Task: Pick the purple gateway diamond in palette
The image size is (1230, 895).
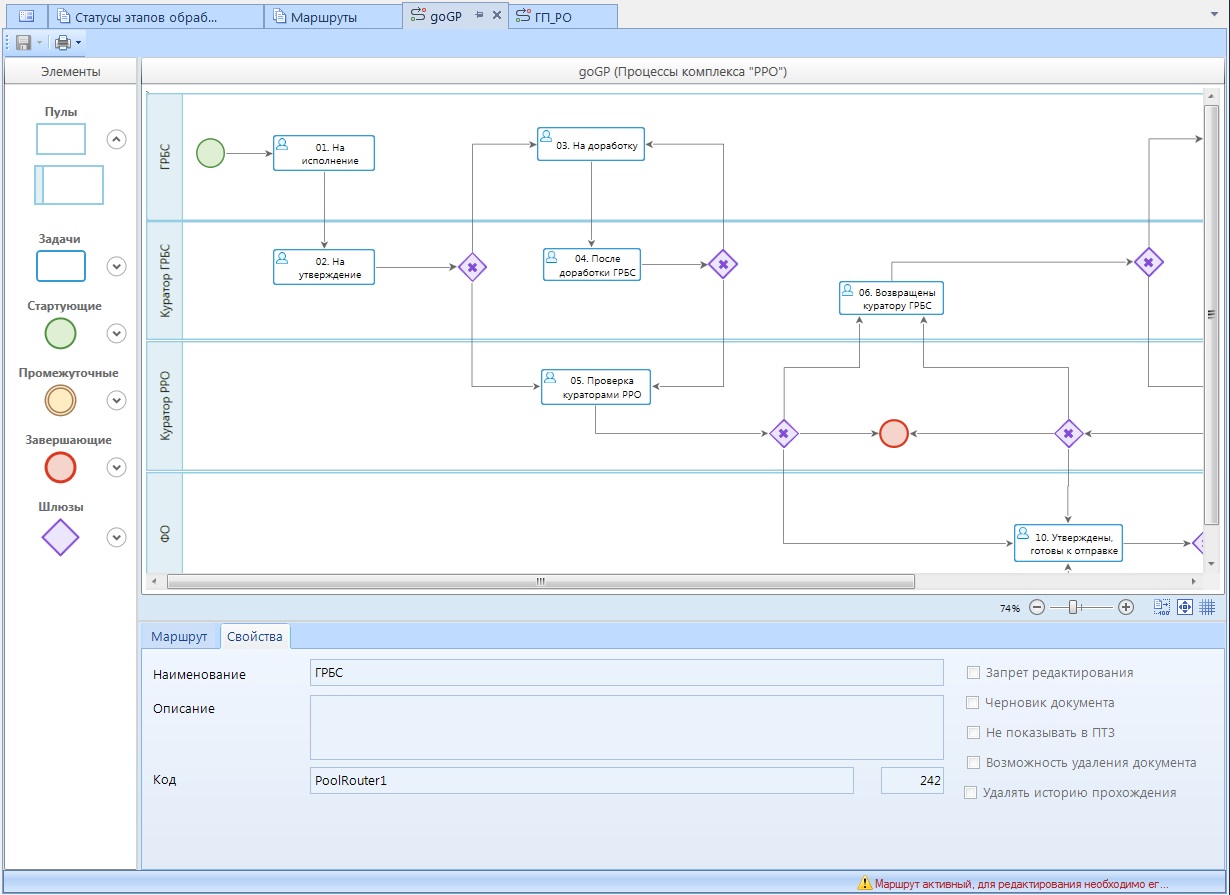Action: (x=60, y=537)
